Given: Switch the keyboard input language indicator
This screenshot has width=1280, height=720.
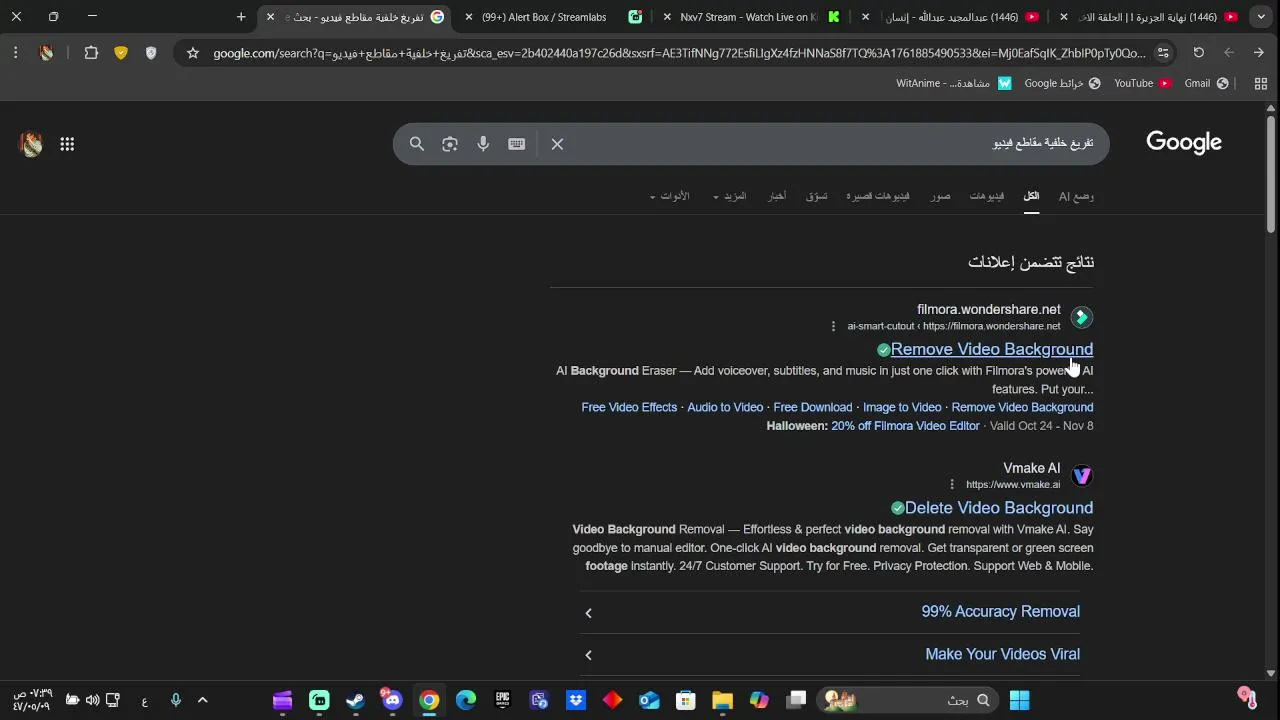Looking at the screenshot, I should [x=145, y=701].
